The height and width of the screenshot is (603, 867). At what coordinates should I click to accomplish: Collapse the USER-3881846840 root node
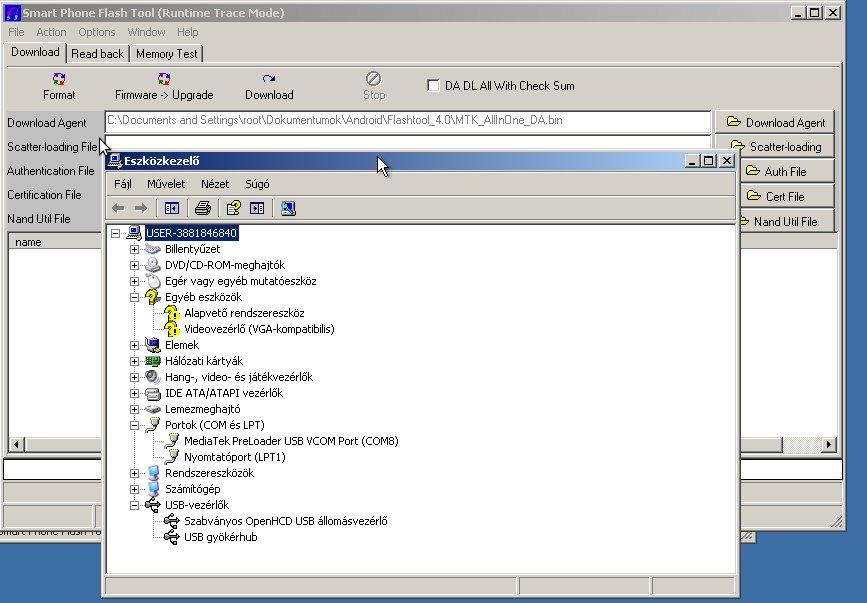point(115,233)
